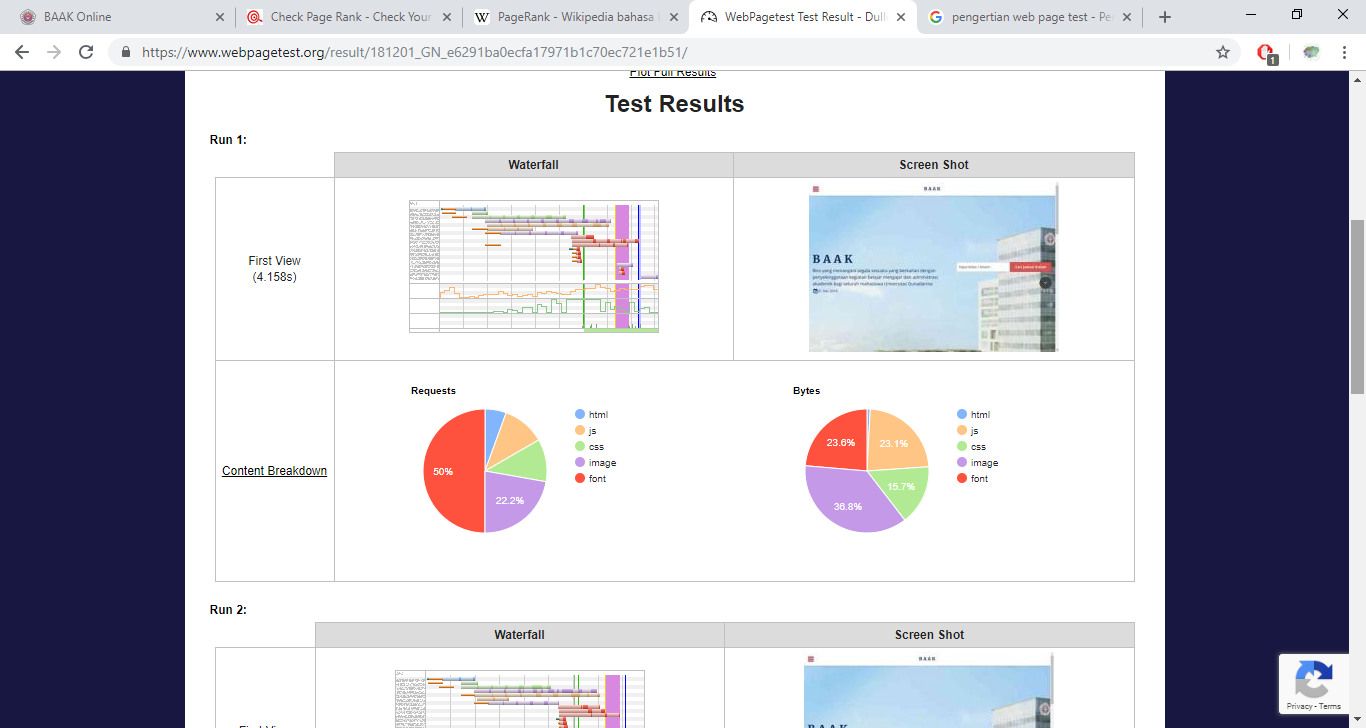
Task: Go back using browser back arrow
Action: click(x=22, y=52)
